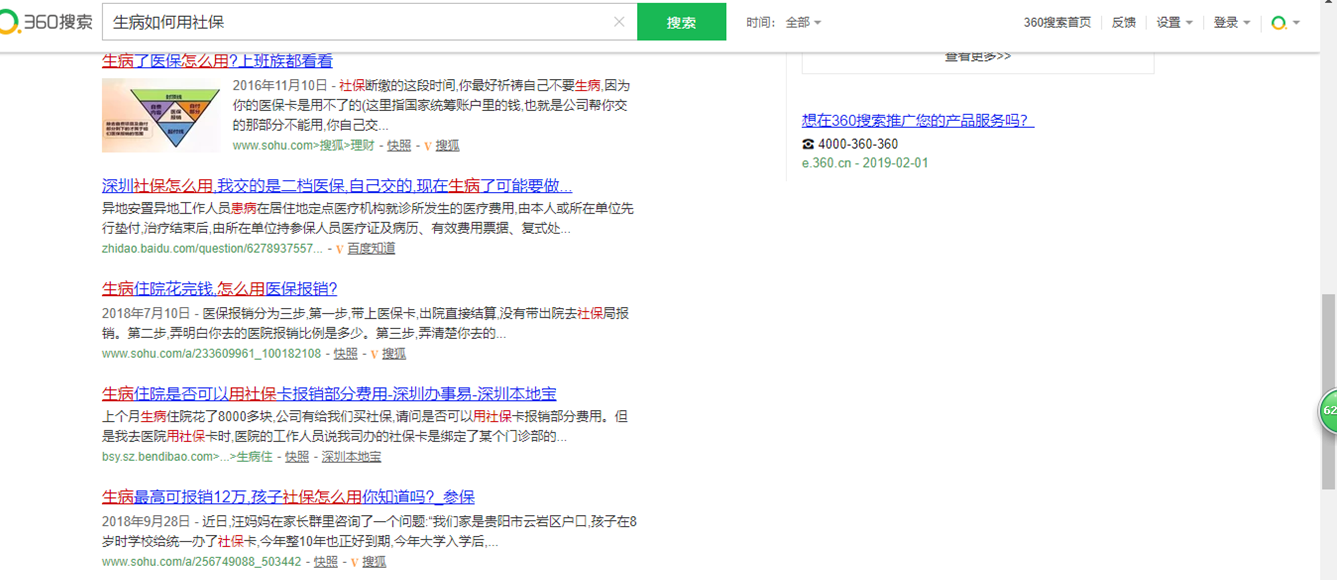Click V icon beside first result's 搜狐
Screen dimensions: 1337x580
(427, 146)
